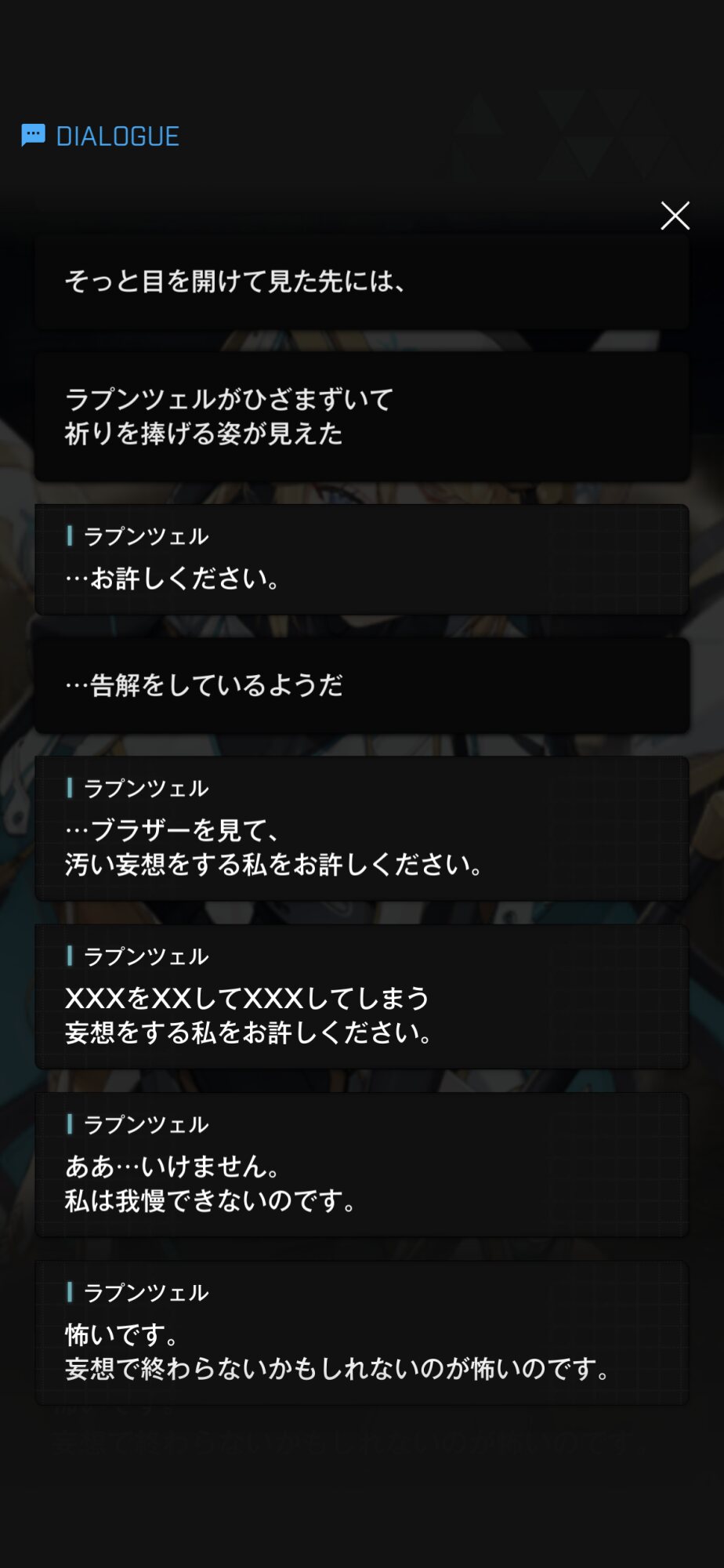Tap the line '祈りを捧げる姿が見えた'

pos(204,434)
